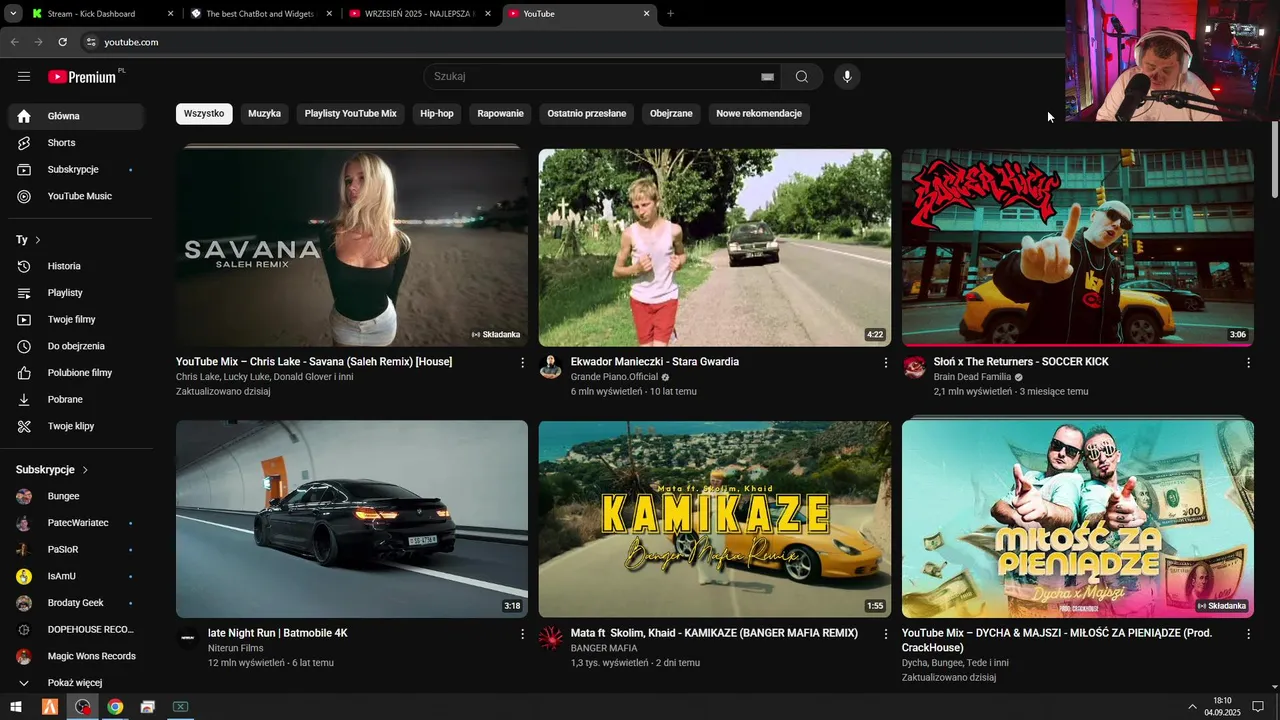The height and width of the screenshot is (720, 1280).
Task: Open Twoje klipy in sidebar
Action: [76, 426]
